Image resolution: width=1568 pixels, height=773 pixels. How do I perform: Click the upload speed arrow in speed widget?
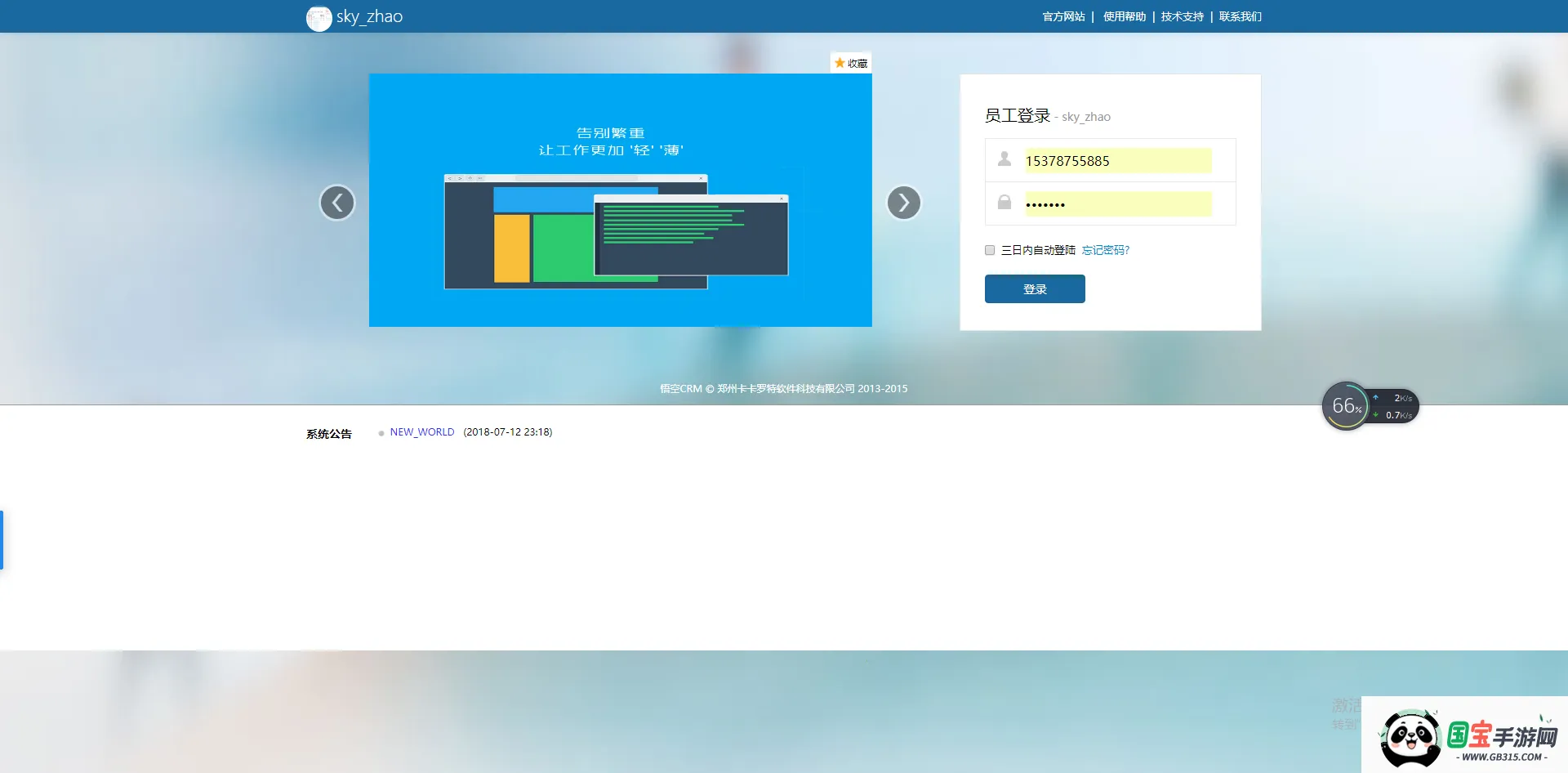1377,398
